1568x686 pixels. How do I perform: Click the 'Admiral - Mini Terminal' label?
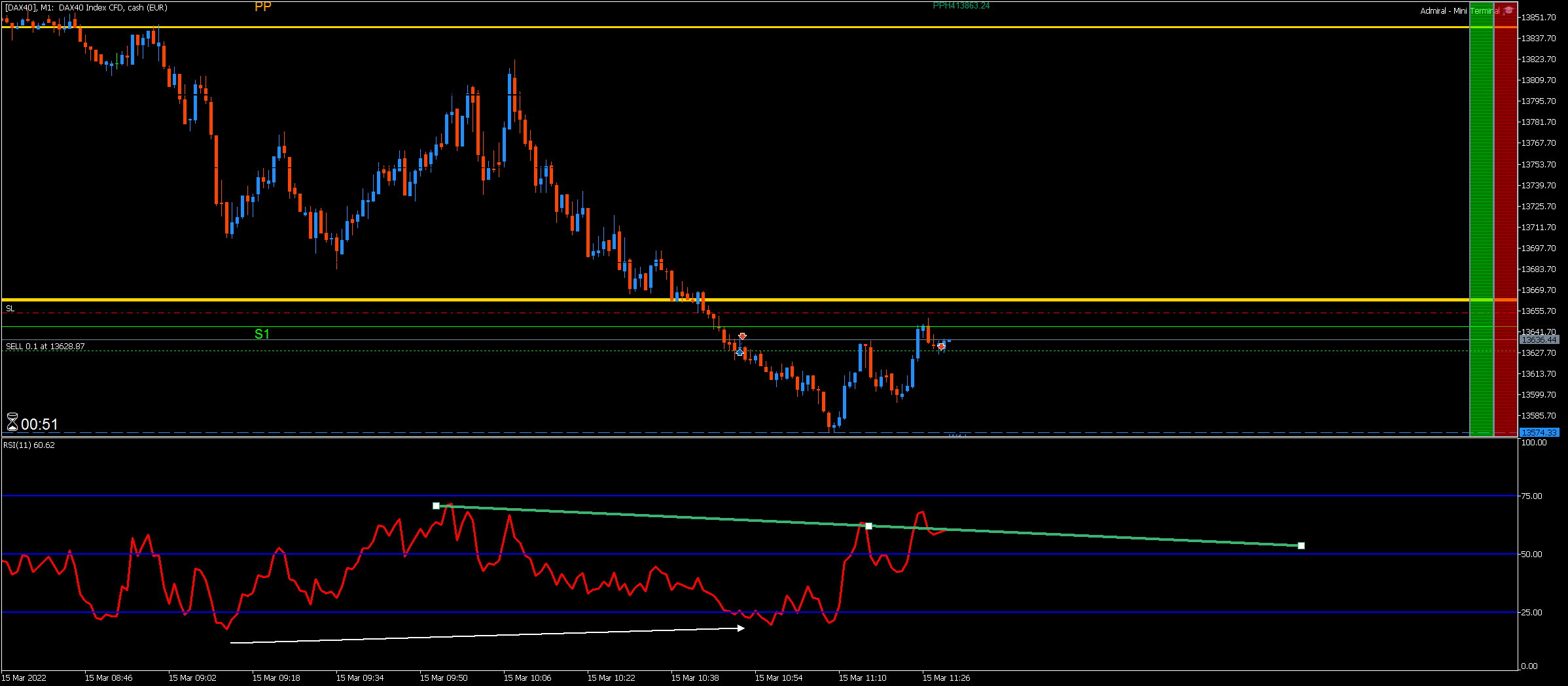1459,11
